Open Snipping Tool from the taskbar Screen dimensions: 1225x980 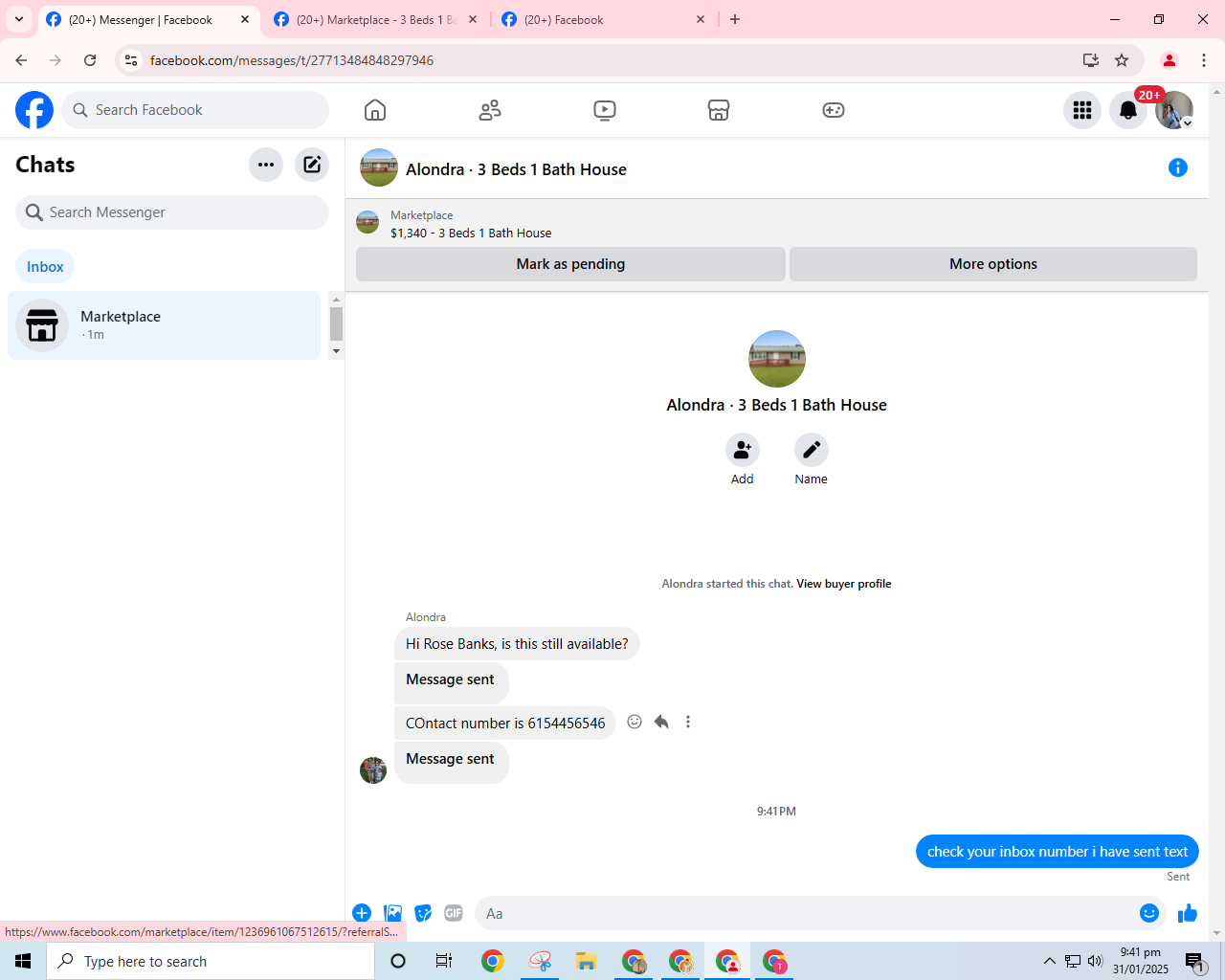pyautogui.click(x=540, y=961)
